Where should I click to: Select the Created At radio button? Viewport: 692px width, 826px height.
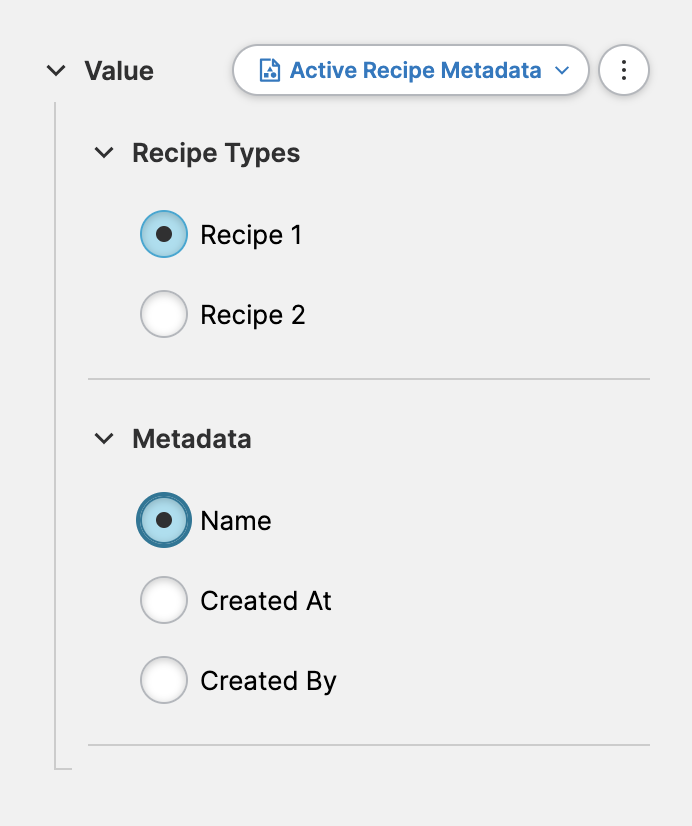pyautogui.click(x=164, y=600)
